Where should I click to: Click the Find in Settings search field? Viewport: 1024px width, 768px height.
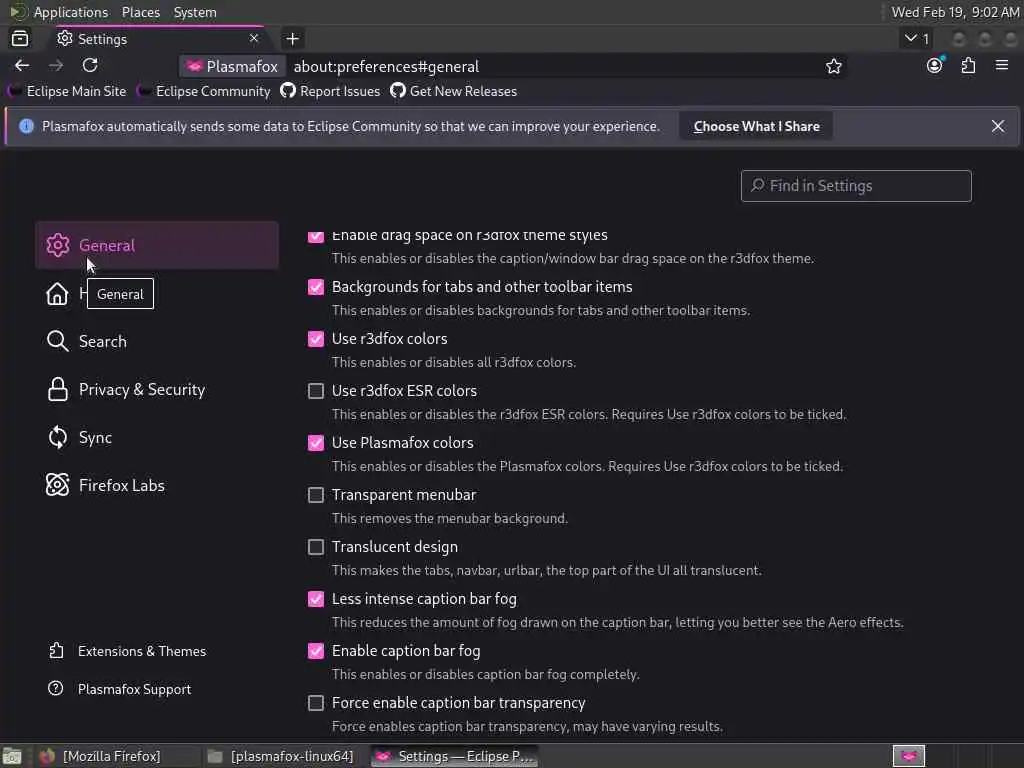[x=856, y=186]
